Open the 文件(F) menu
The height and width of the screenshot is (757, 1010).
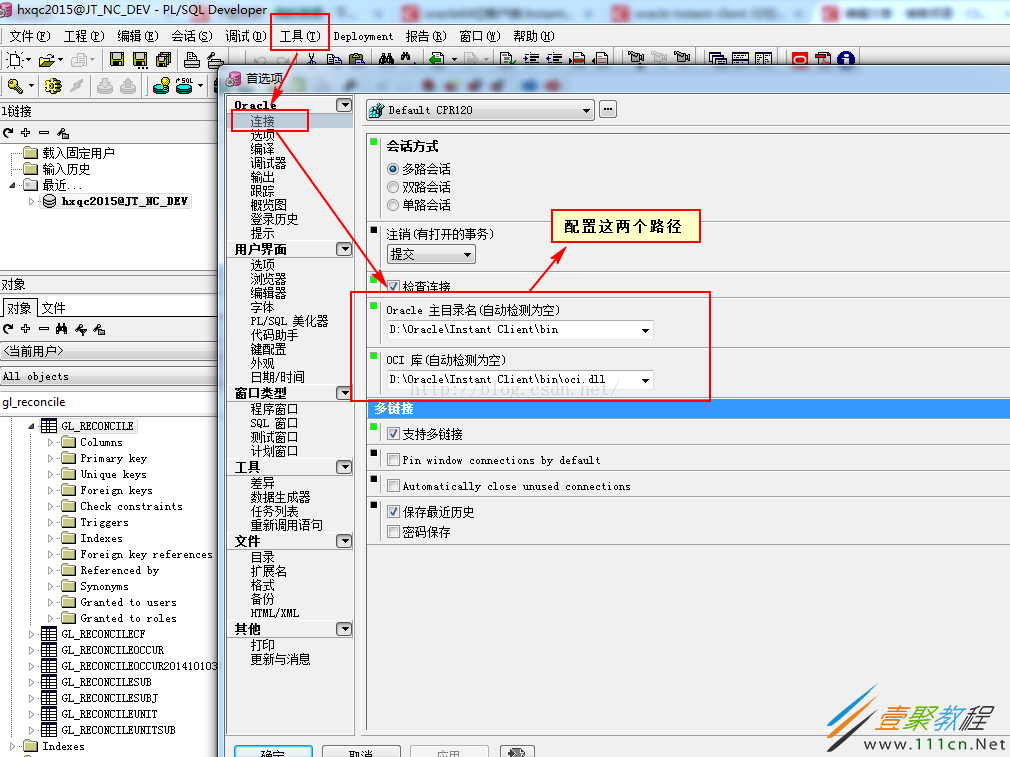click(x=29, y=36)
